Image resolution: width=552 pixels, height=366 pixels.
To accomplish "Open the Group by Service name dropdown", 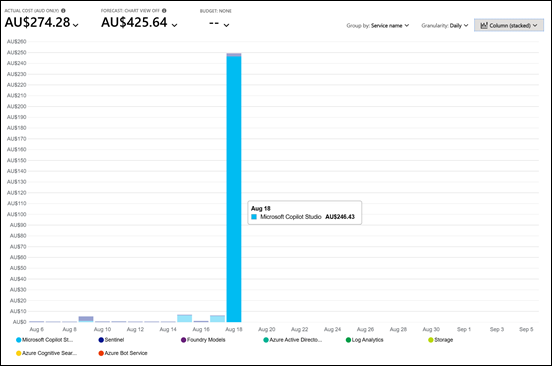I will [378, 25].
